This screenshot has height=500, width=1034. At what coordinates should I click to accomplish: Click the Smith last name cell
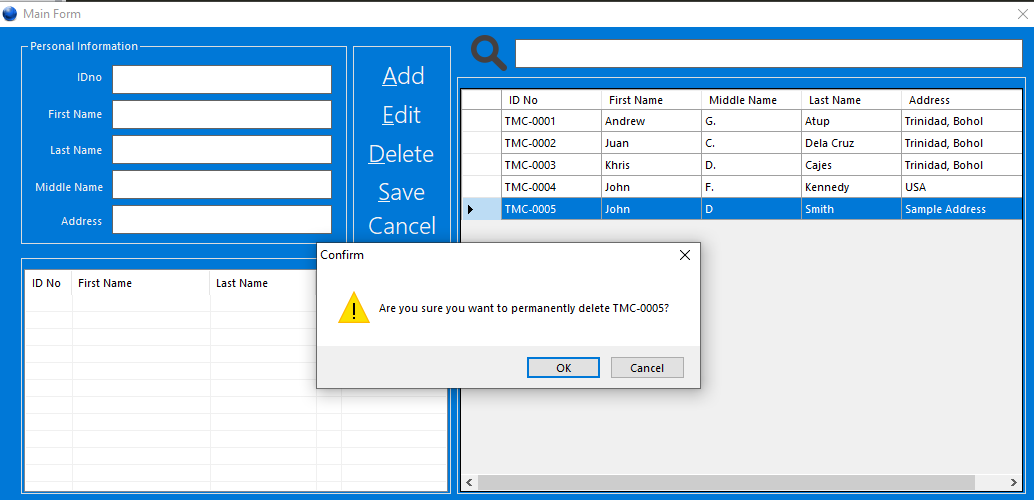[852, 209]
